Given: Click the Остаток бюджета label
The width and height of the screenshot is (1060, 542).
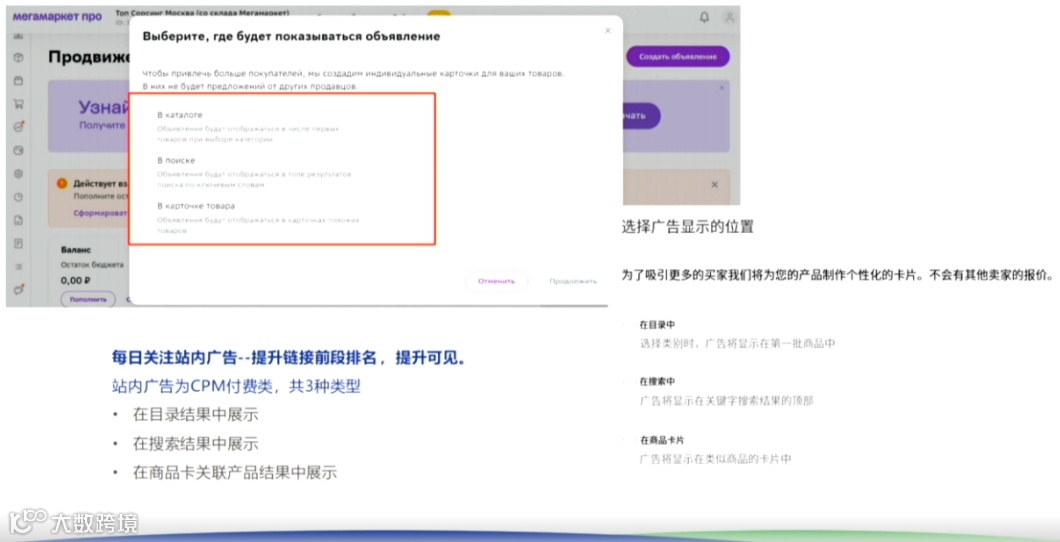Looking at the screenshot, I should [x=92, y=265].
